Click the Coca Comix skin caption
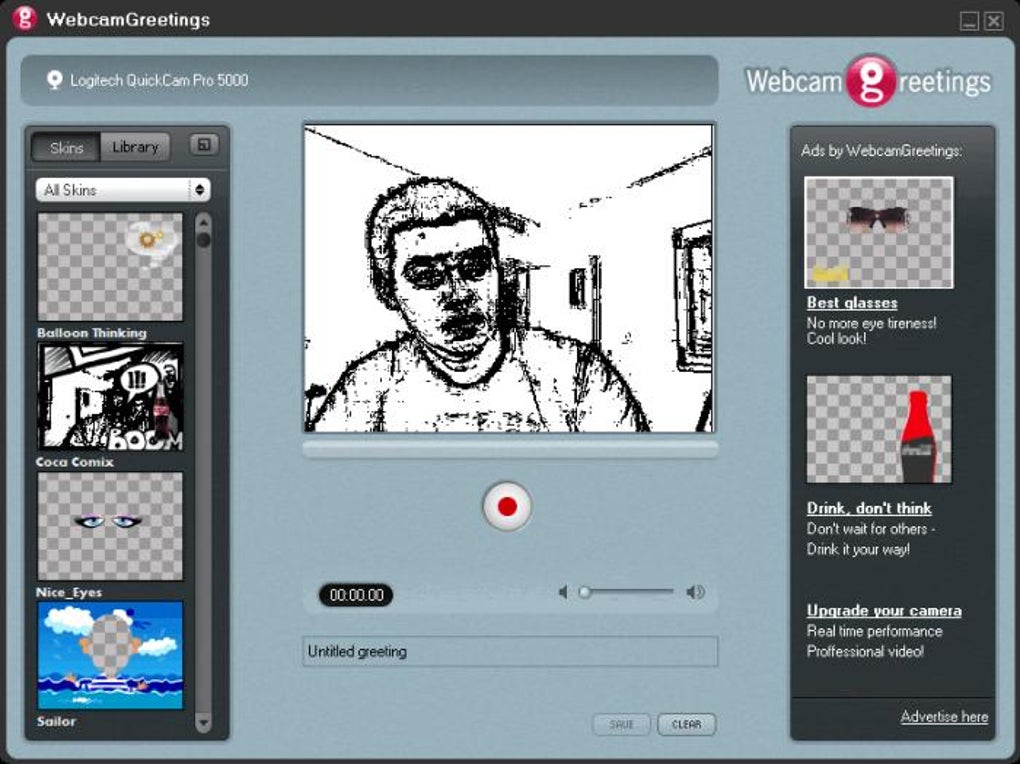This screenshot has height=764, width=1020. click(75, 462)
